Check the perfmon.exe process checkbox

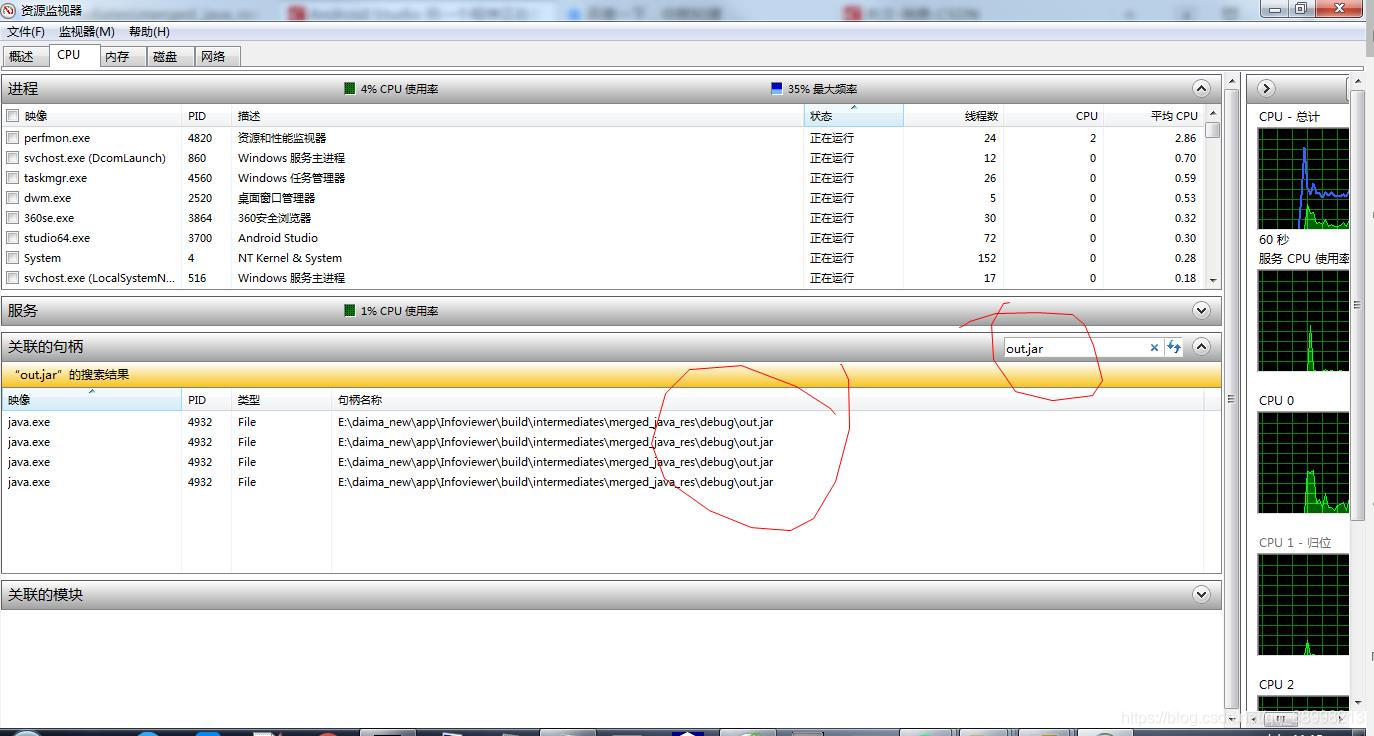click(x=12, y=138)
